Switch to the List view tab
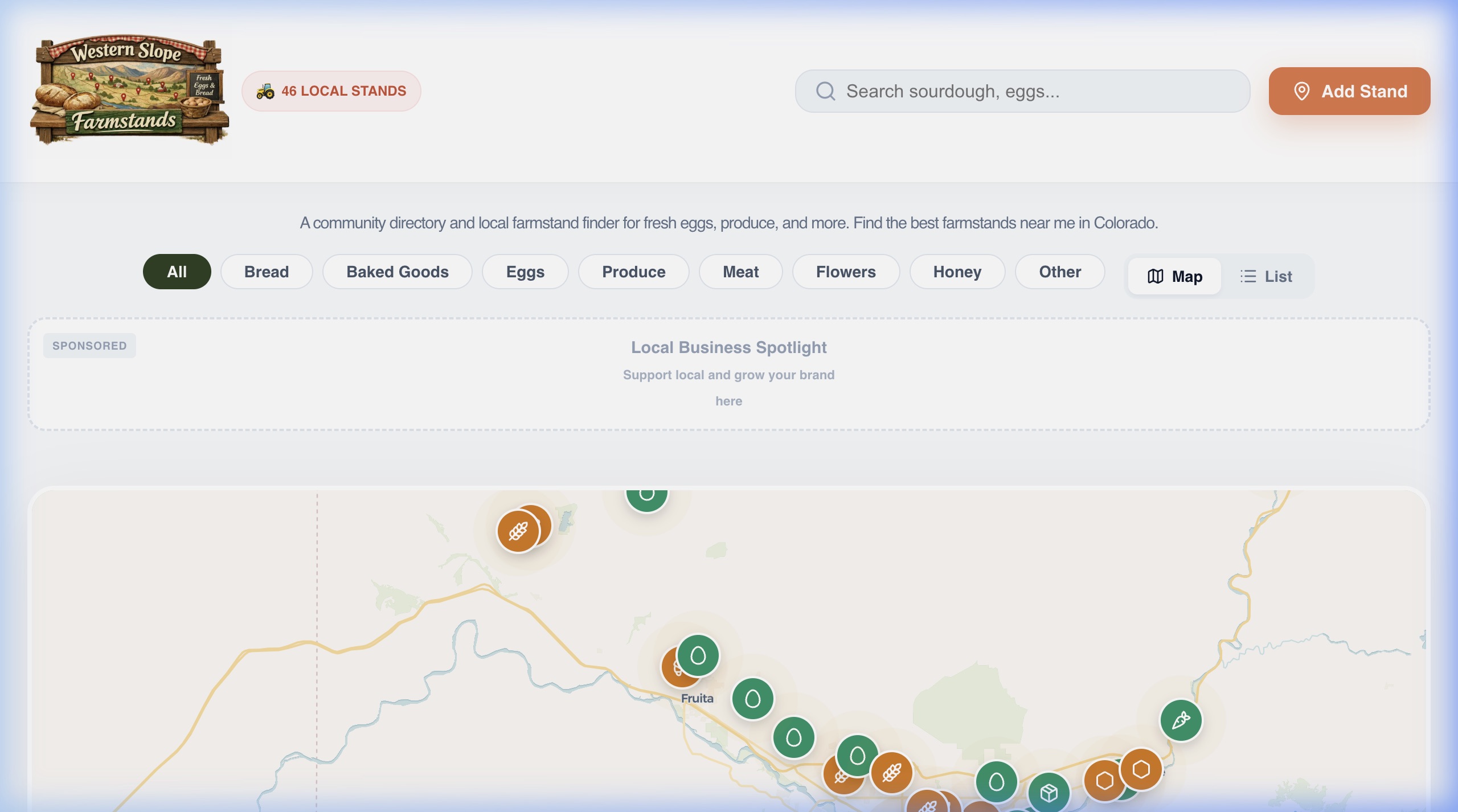This screenshot has width=1458, height=812. [x=1266, y=276]
